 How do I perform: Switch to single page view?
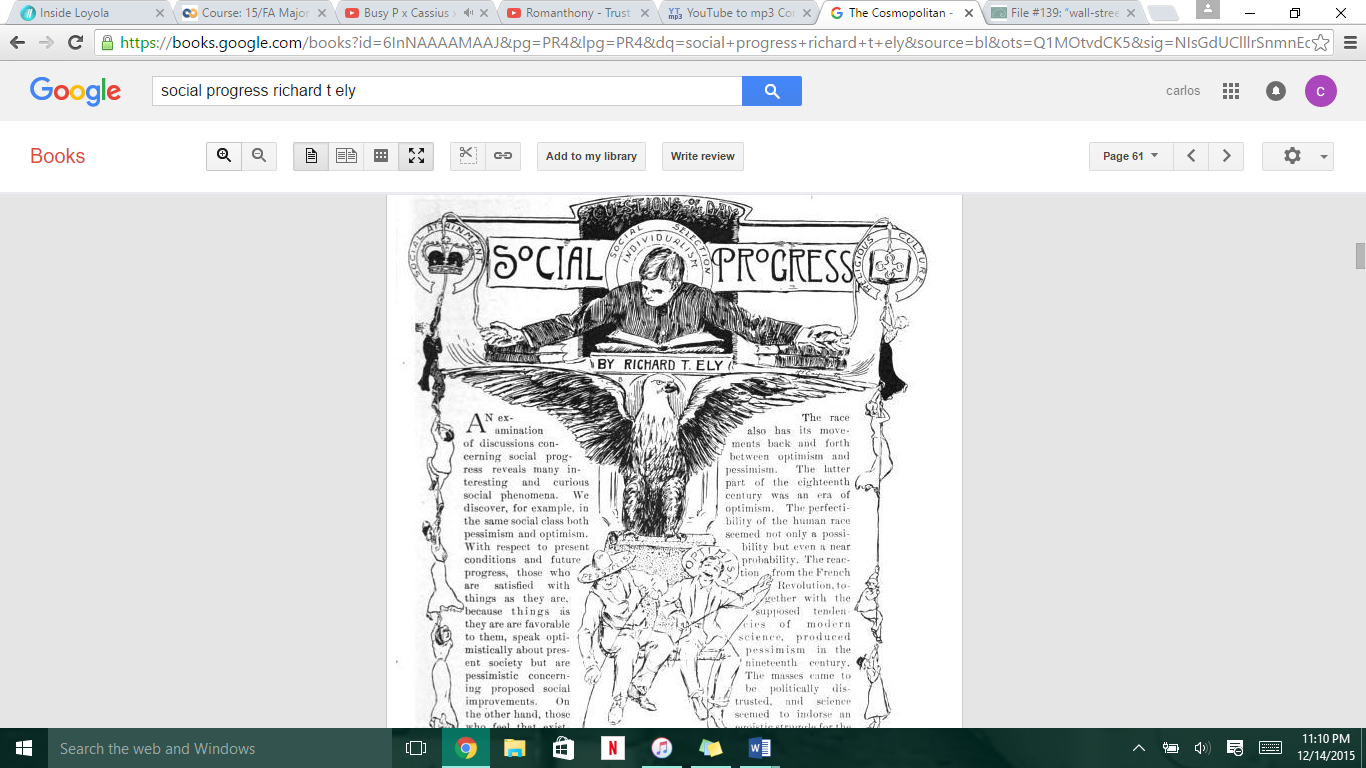pos(311,156)
